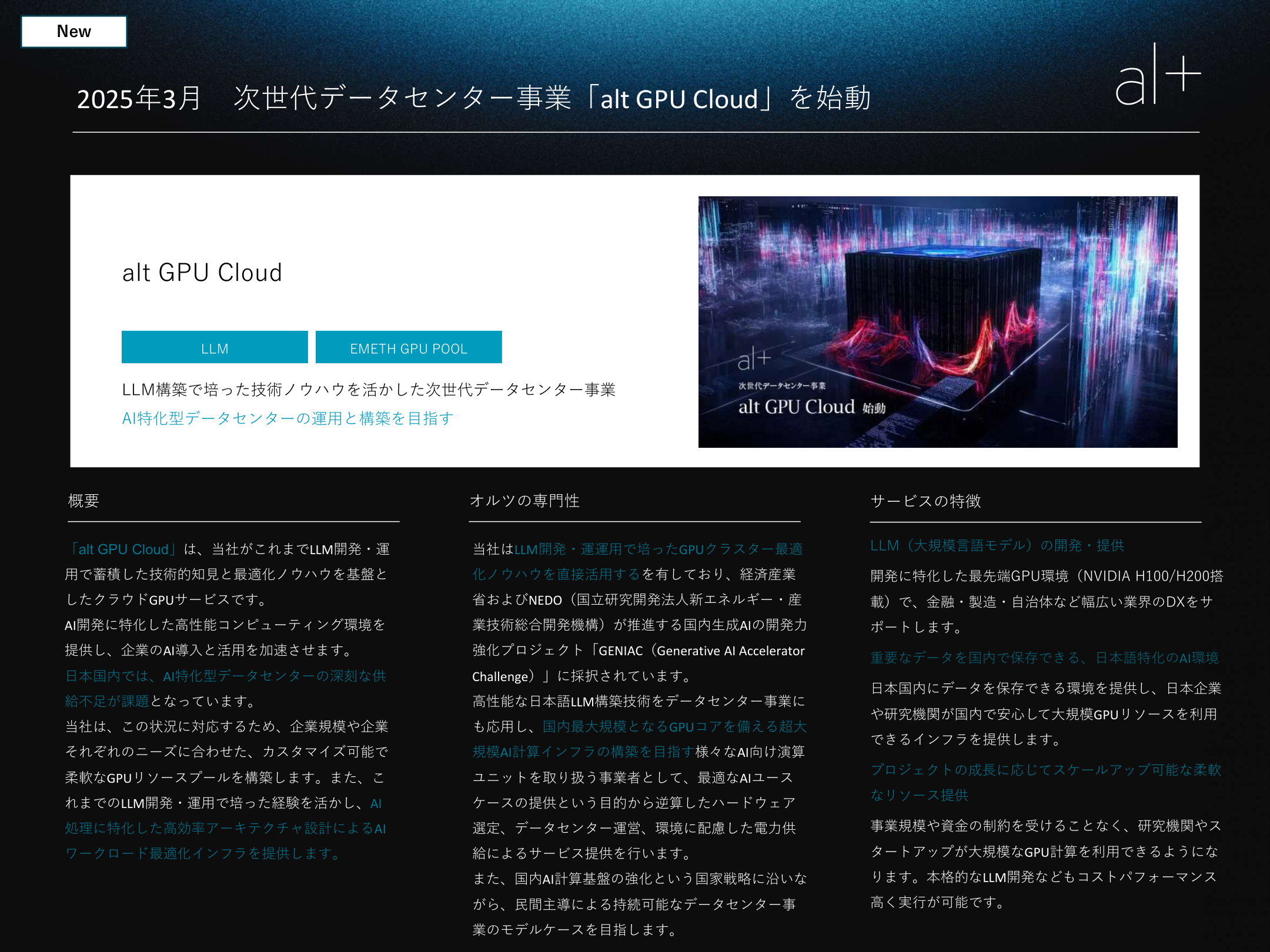
Task: Click the New badge
Action: point(74,32)
